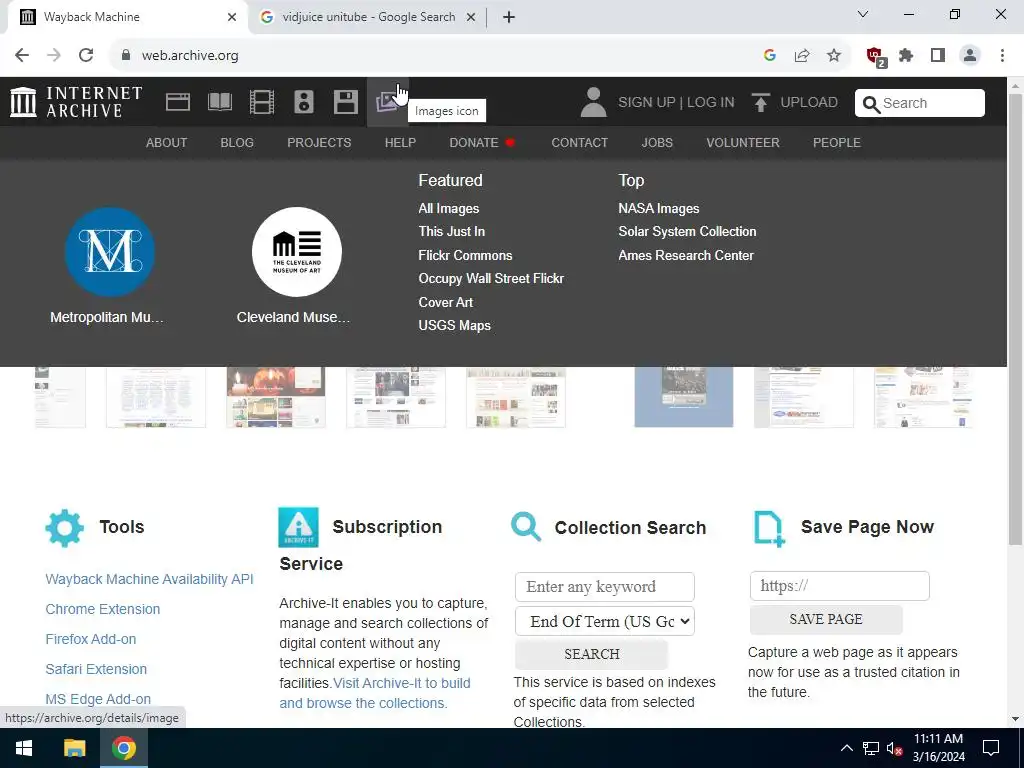Switch to vidjuice unitube Google Search tab
1024x768 pixels.
[368, 18]
